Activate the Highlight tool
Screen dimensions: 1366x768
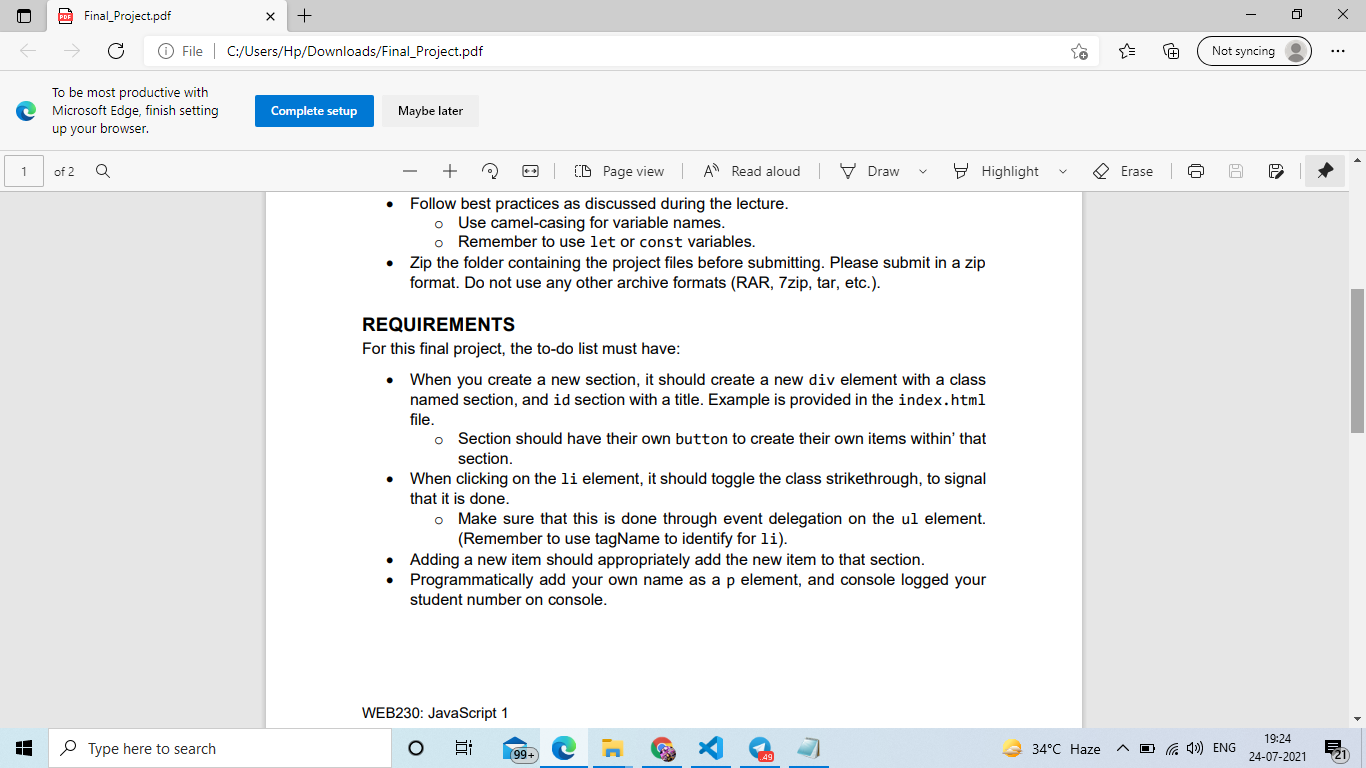click(996, 171)
